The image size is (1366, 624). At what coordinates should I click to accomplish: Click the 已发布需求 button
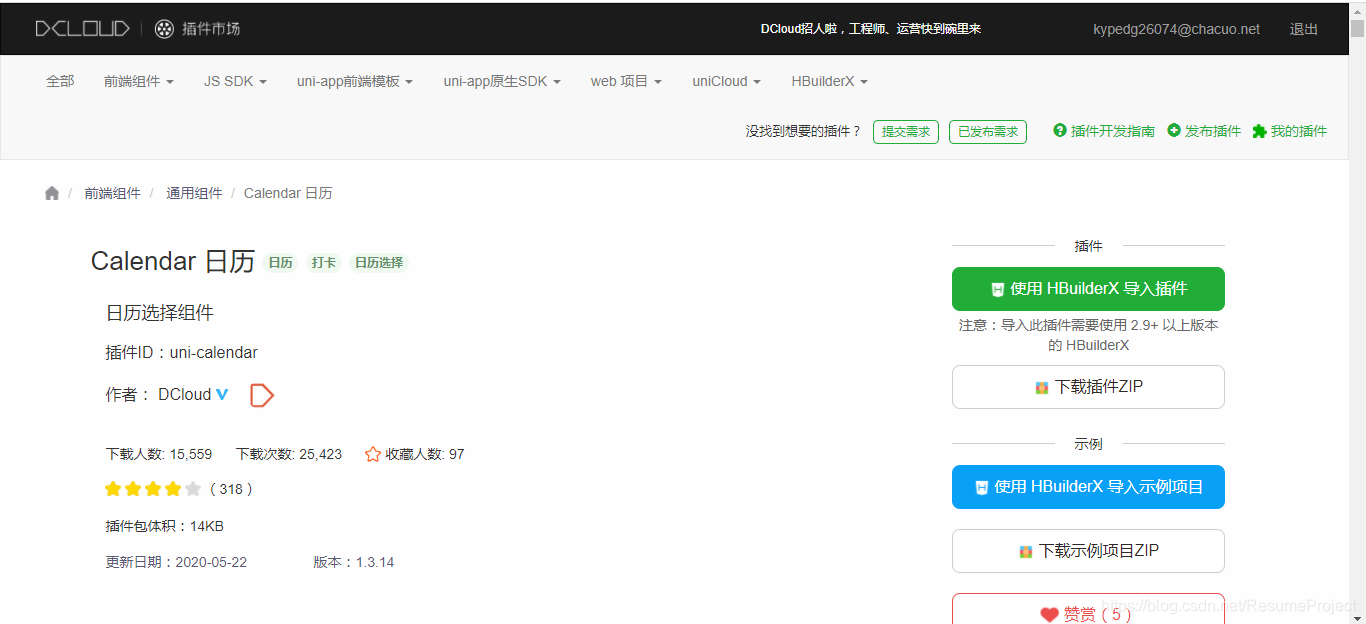[x=988, y=131]
